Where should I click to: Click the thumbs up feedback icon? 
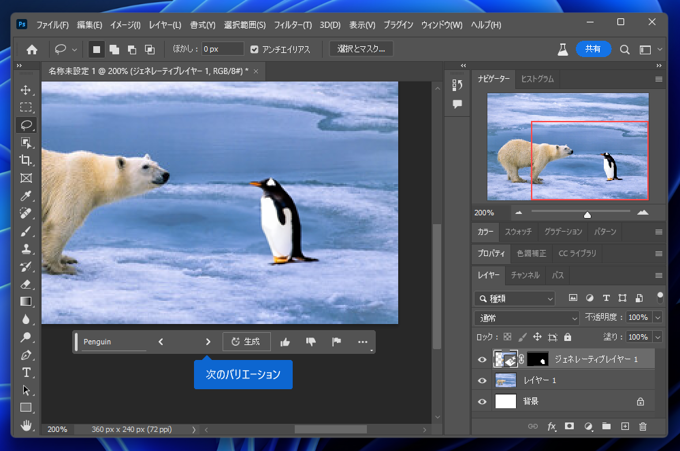click(285, 342)
